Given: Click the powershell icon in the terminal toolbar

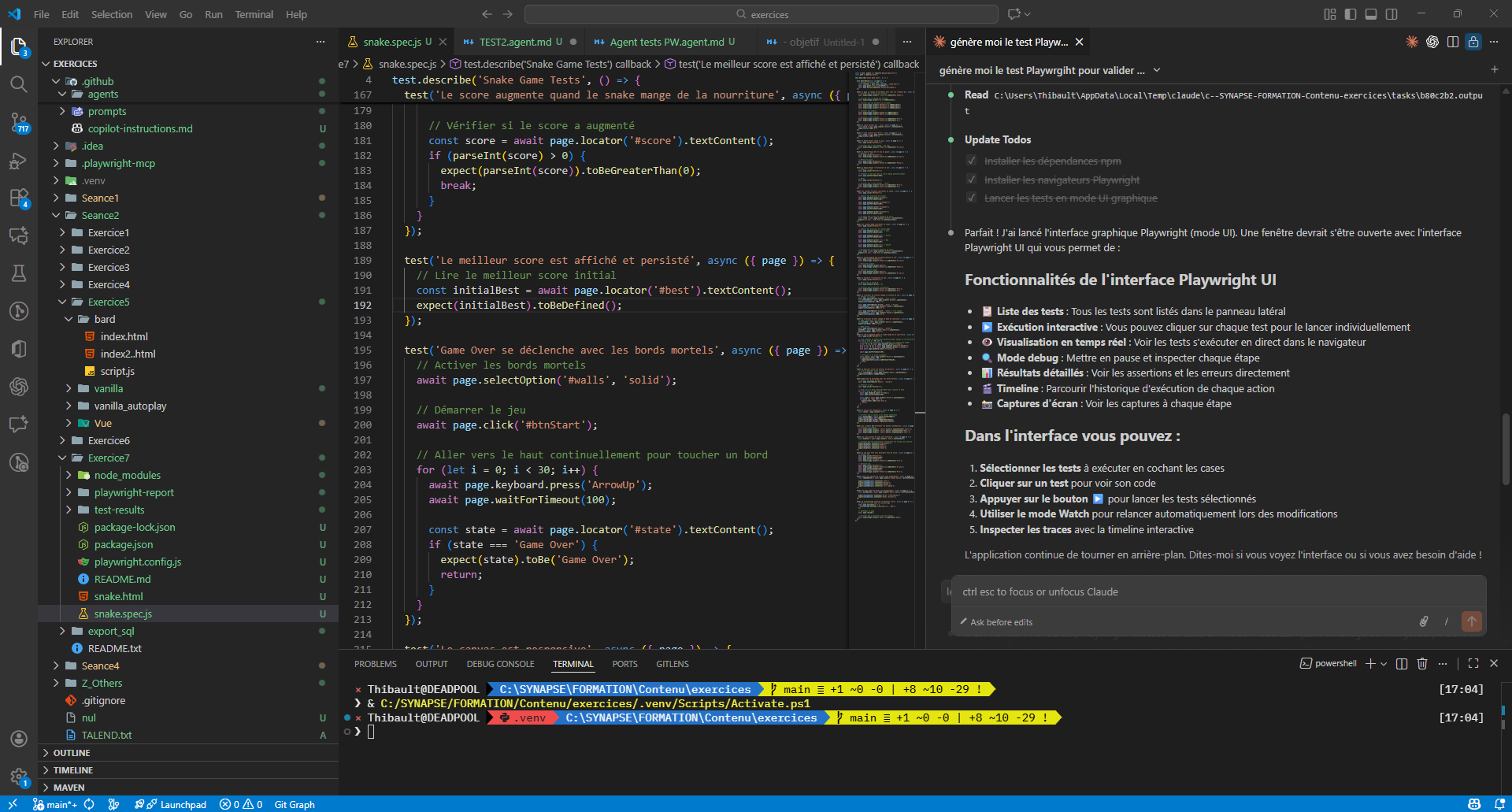Looking at the screenshot, I should pos(1306,663).
